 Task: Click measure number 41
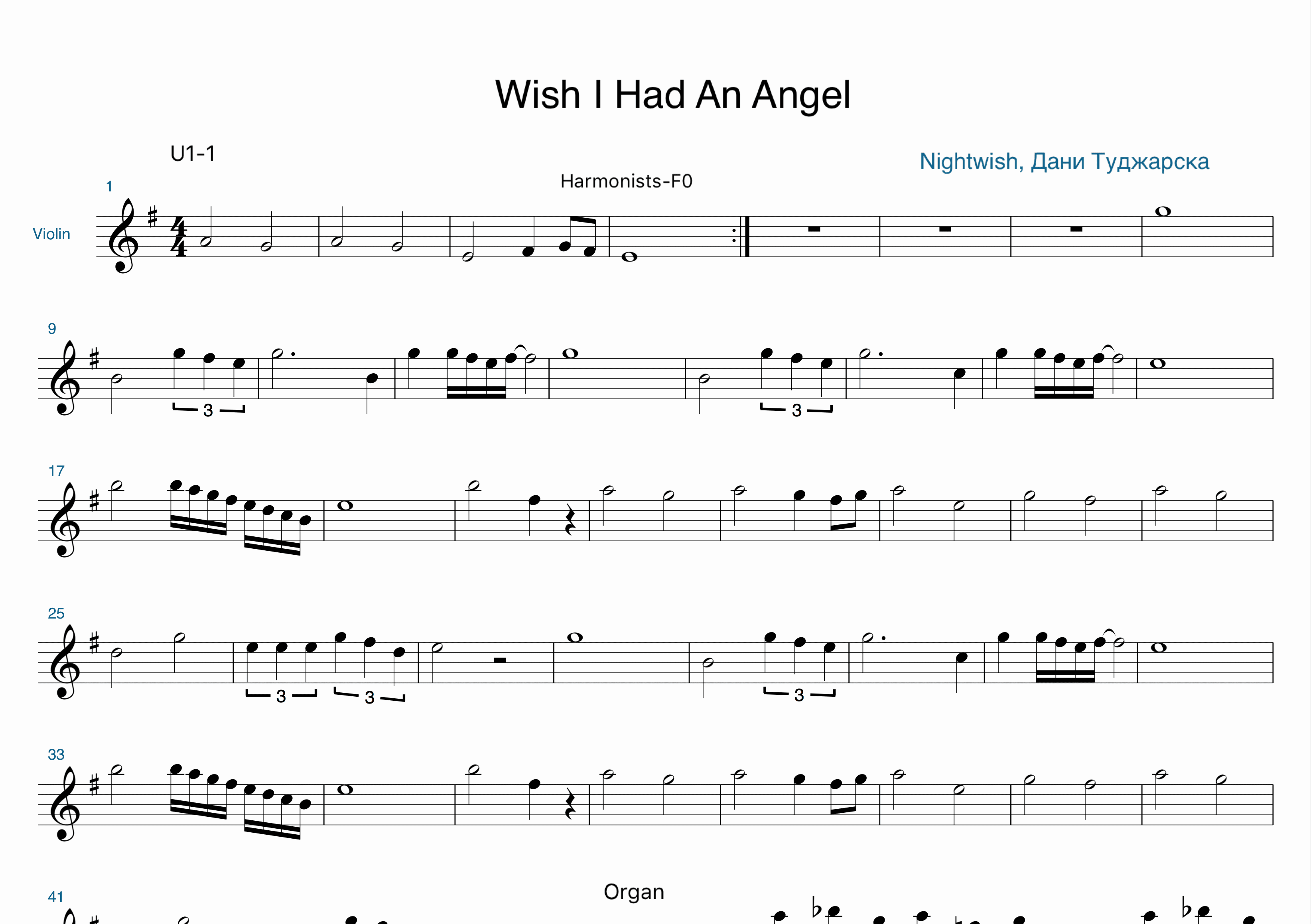[x=56, y=896]
